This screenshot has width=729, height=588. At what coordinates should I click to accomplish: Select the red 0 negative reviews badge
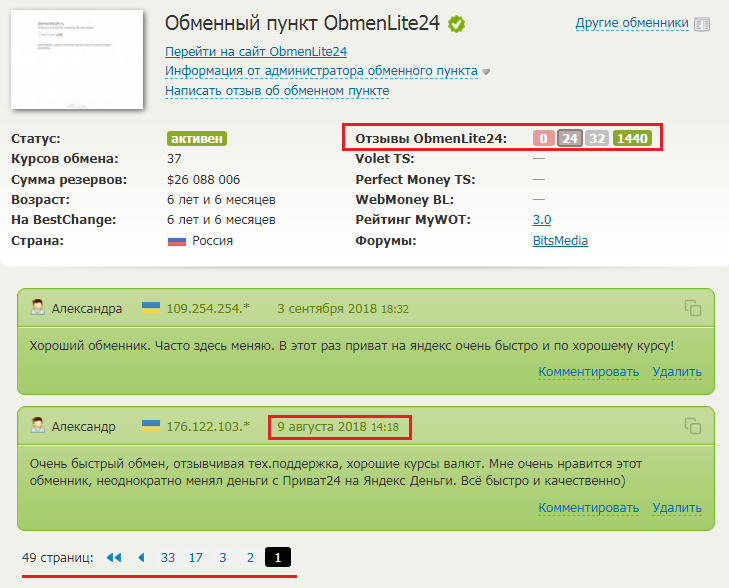[544, 139]
